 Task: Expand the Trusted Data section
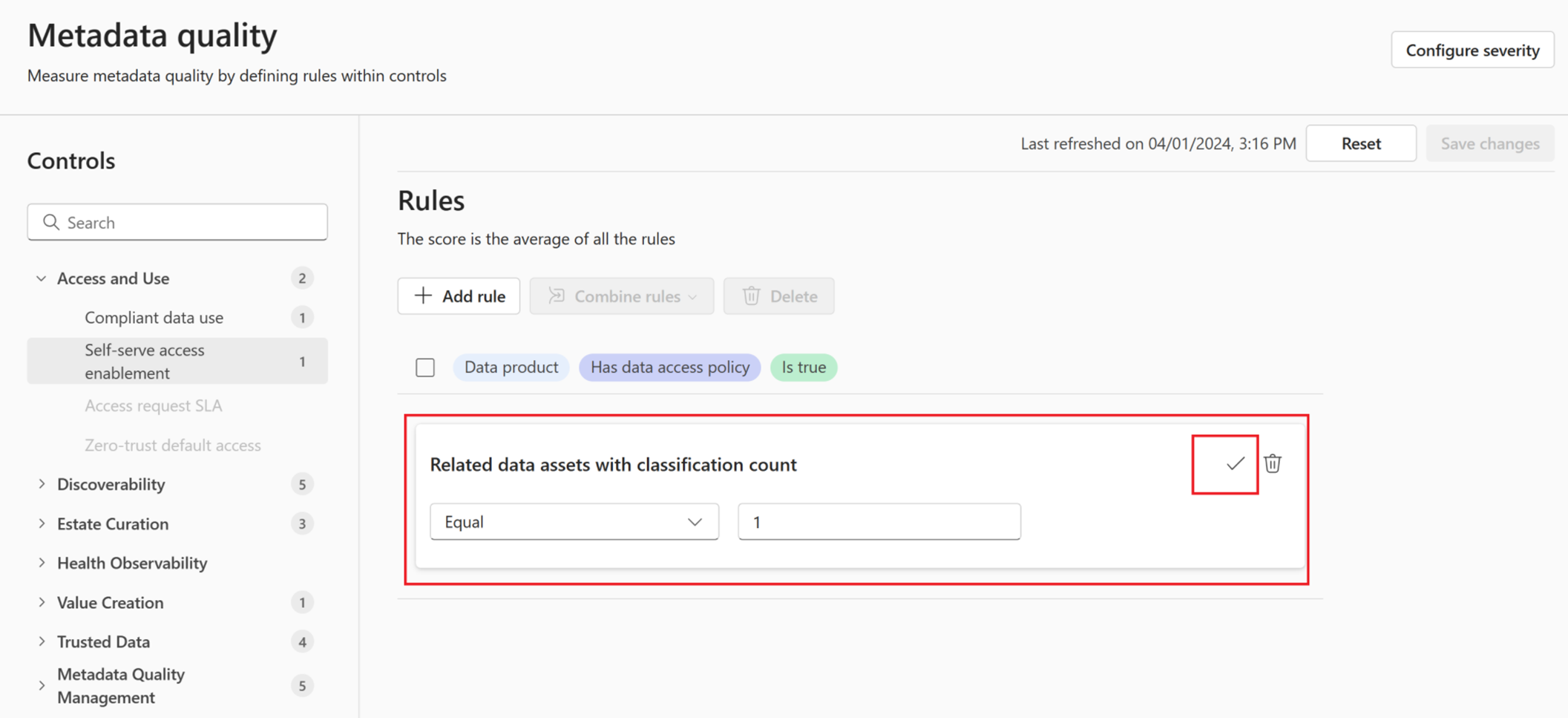pos(42,641)
